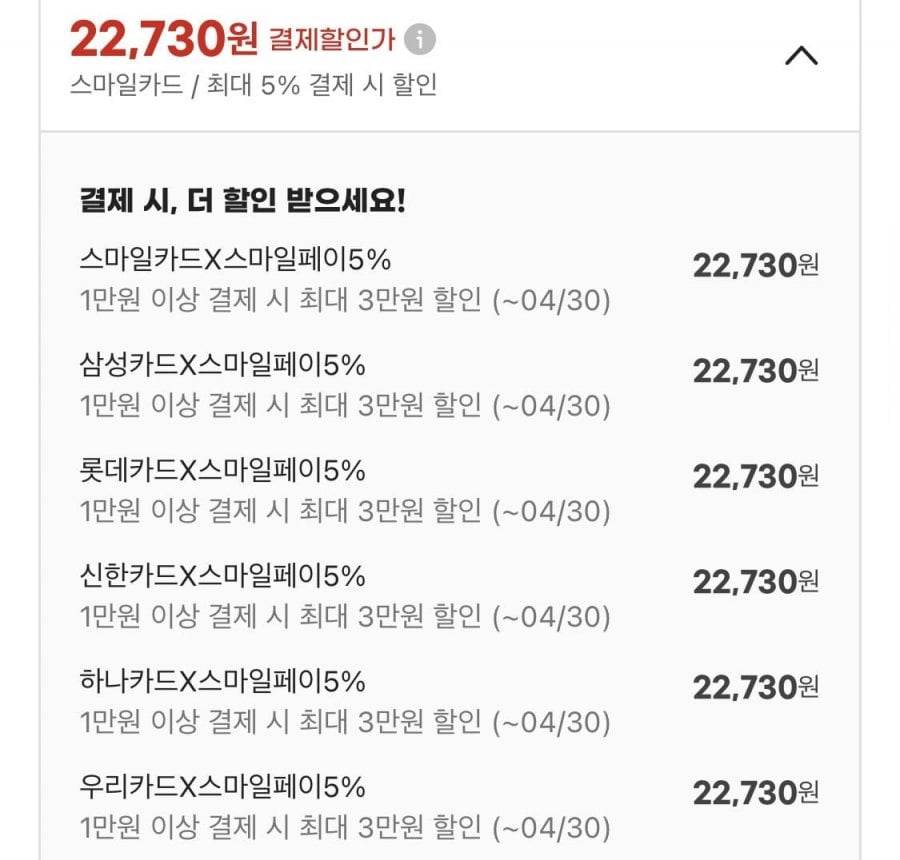The height and width of the screenshot is (860, 900).
Task: Click the 결제 시, 더 할인 받으세요! heading
Action: [x=243, y=200]
